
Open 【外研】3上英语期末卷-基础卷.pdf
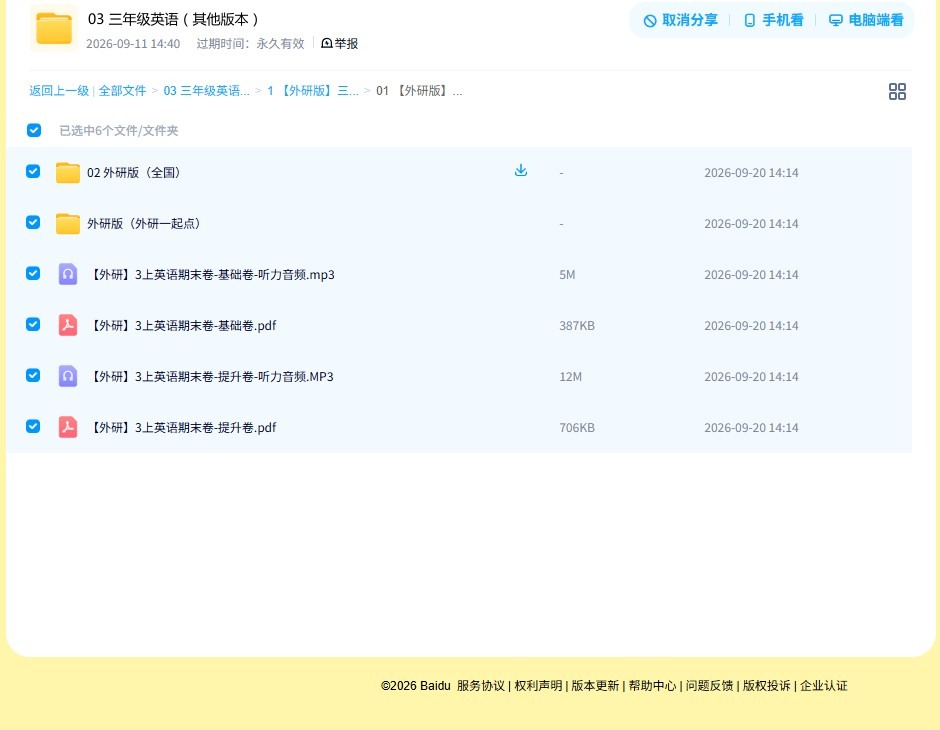tap(182, 325)
